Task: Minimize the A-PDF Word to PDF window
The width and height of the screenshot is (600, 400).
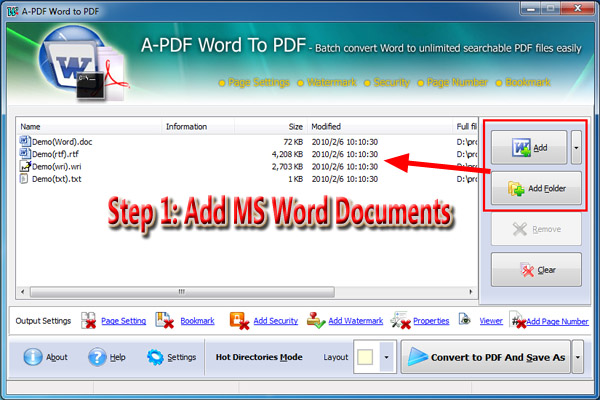Action: tap(531, 8)
